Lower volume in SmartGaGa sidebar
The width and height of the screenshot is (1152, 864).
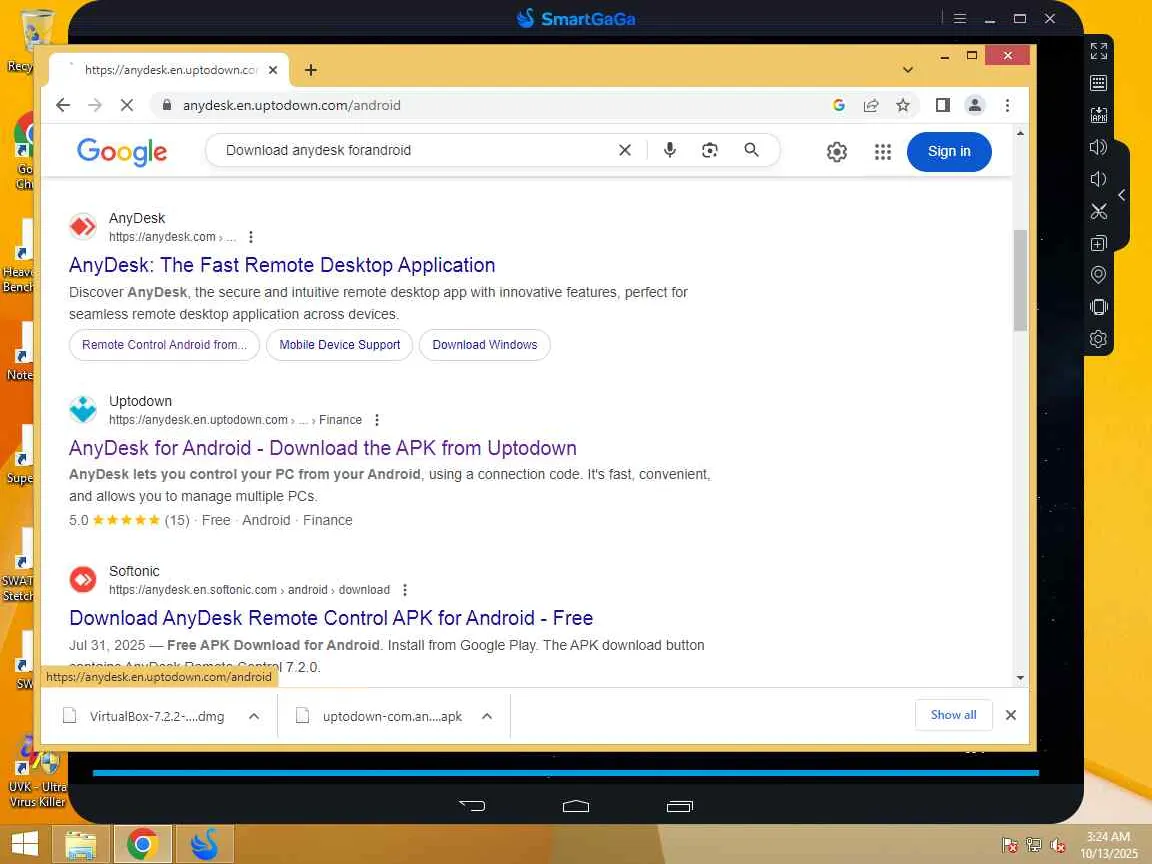click(x=1098, y=179)
